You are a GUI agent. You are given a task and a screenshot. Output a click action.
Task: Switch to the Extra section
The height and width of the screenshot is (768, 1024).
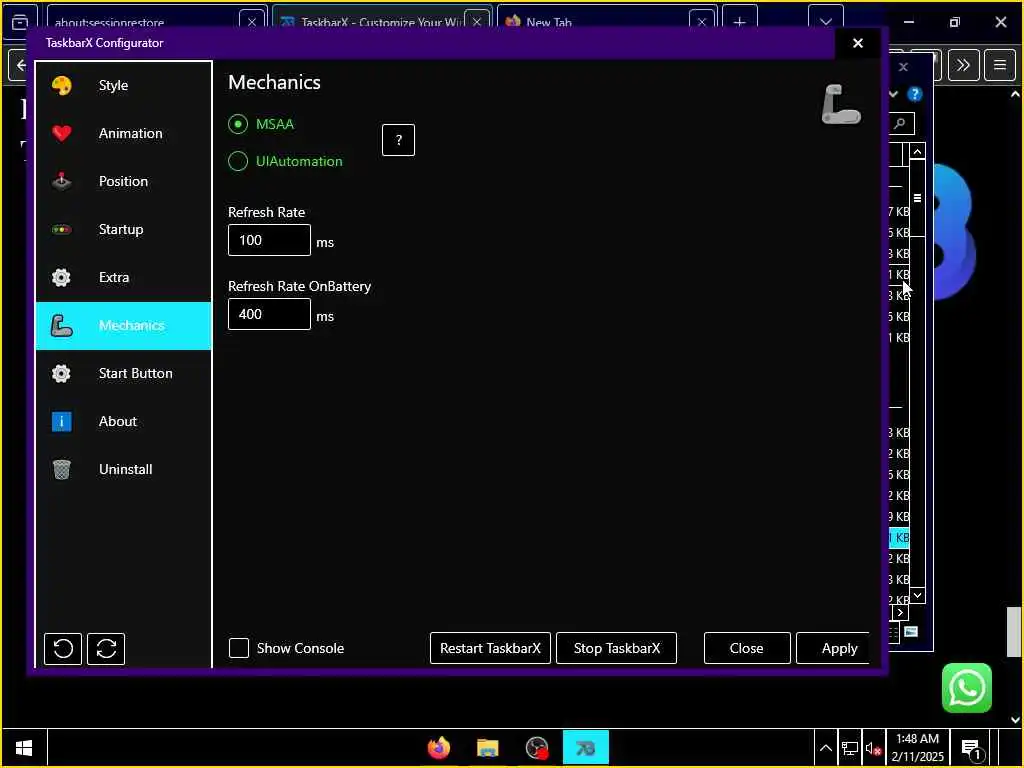coord(123,278)
